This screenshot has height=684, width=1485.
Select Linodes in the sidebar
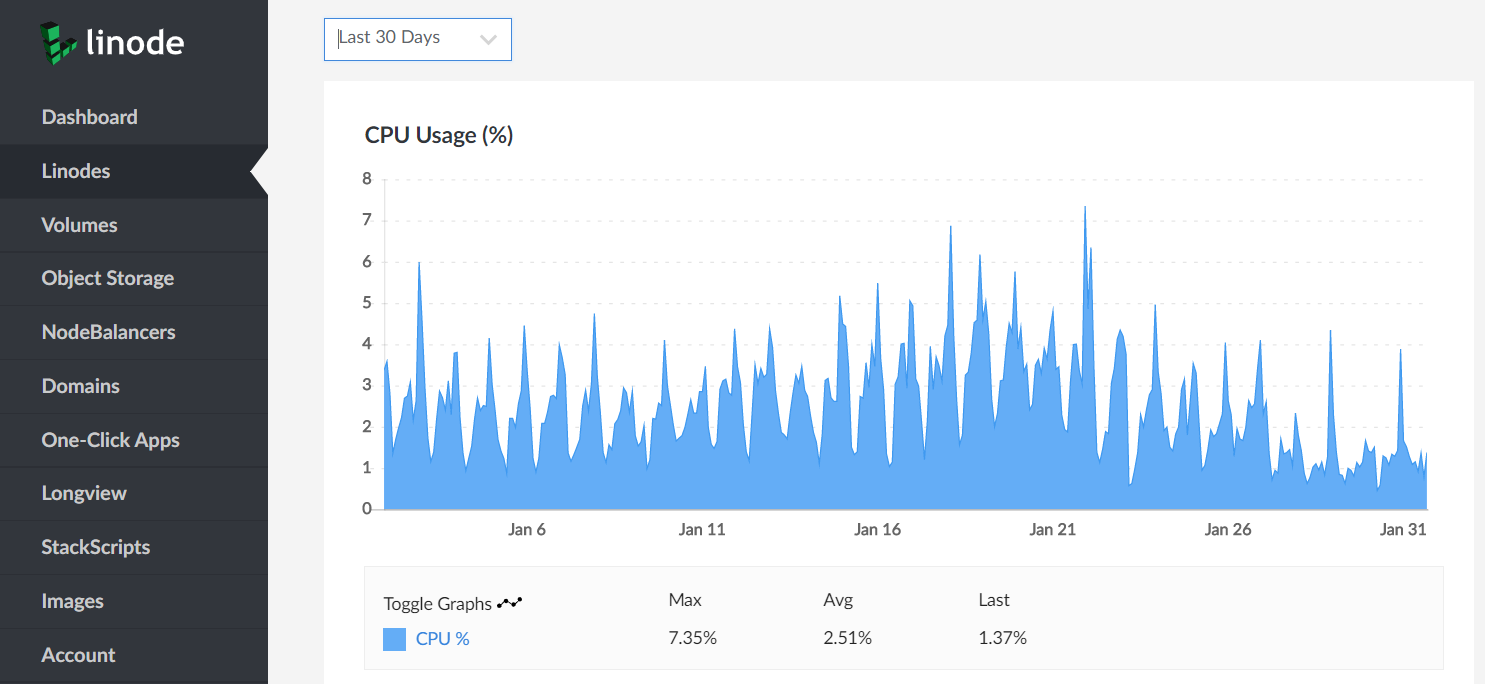(x=76, y=171)
